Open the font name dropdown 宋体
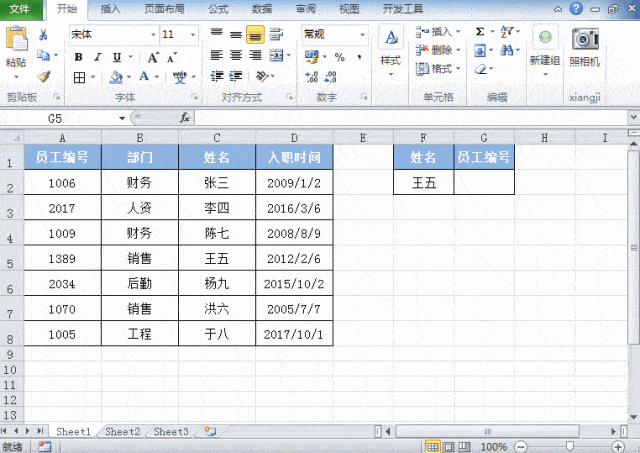This screenshot has height=453, width=640. [153, 35]
